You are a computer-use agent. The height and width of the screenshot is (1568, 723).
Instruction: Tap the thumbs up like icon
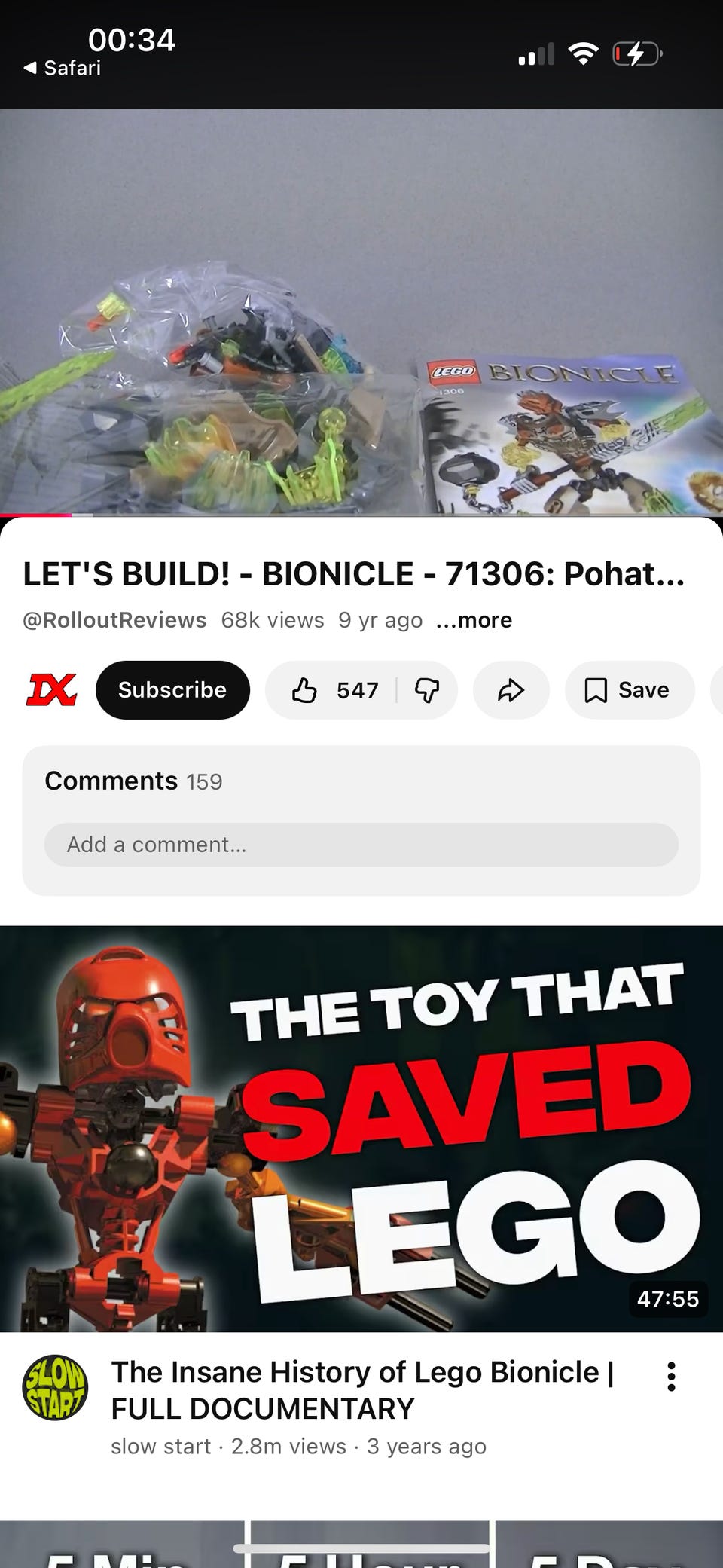(304, 690)
